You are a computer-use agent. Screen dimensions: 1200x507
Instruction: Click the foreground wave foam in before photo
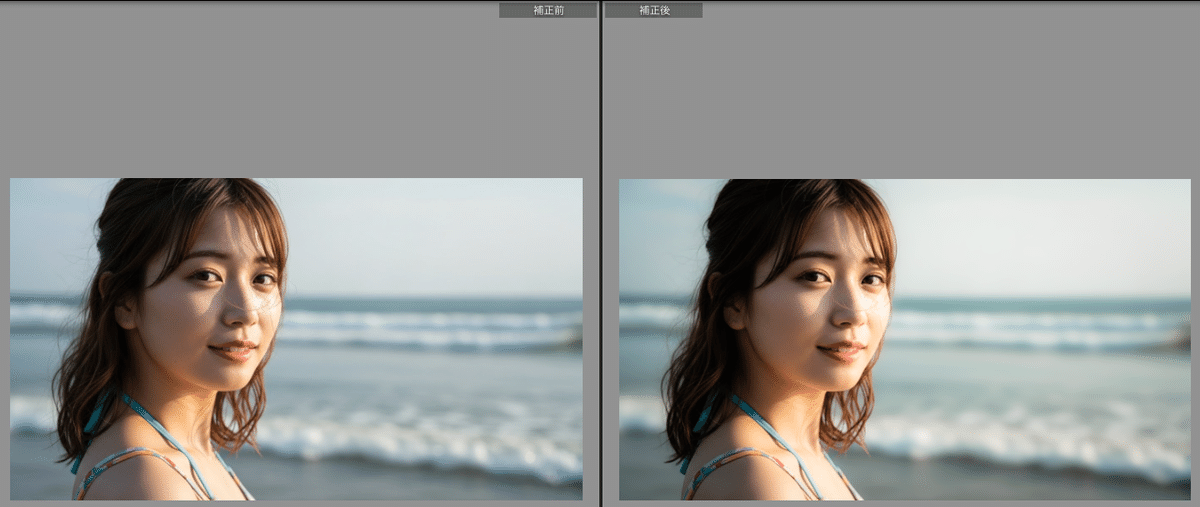tap(420, 440)
